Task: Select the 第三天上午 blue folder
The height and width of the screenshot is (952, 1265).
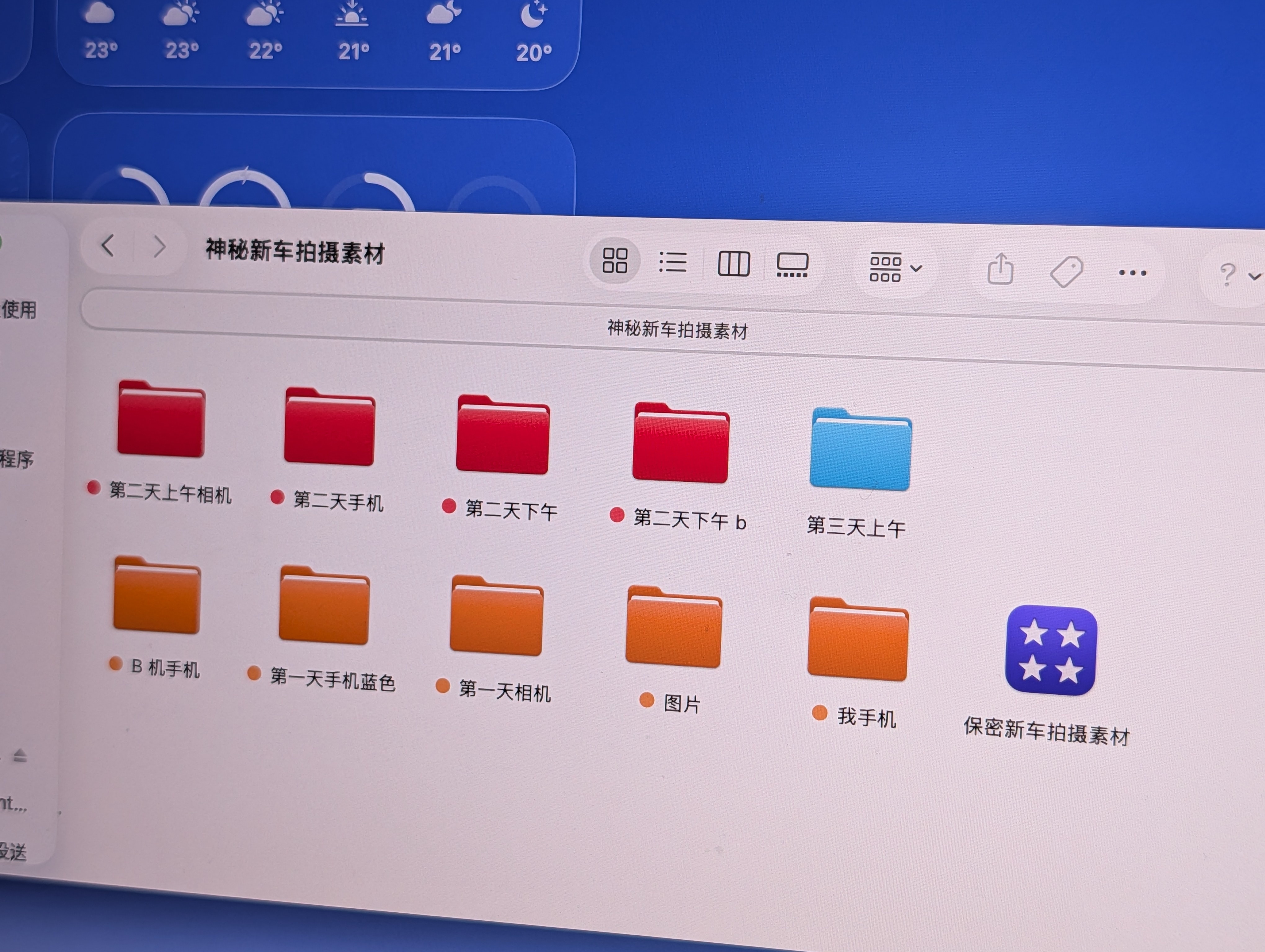Action: pos(861,449)
